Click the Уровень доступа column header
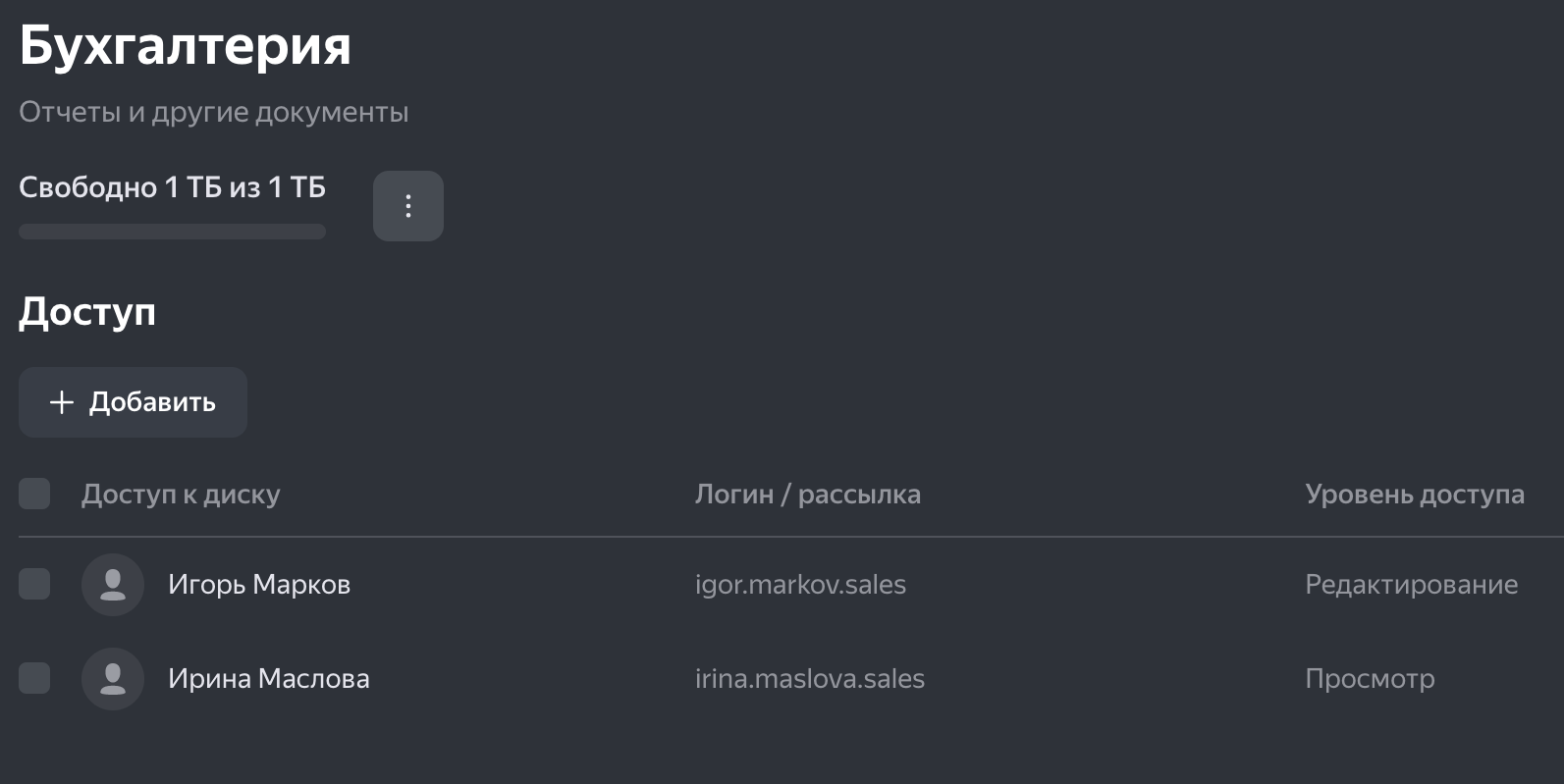The image size is (1564, 784). click(x=1414, y=495)
